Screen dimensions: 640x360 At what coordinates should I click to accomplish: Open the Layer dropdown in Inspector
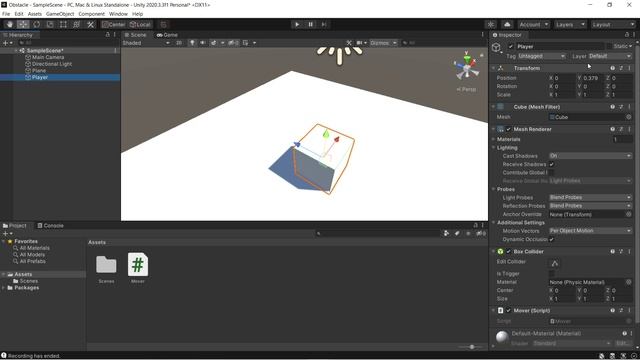(x=610, y=56)
